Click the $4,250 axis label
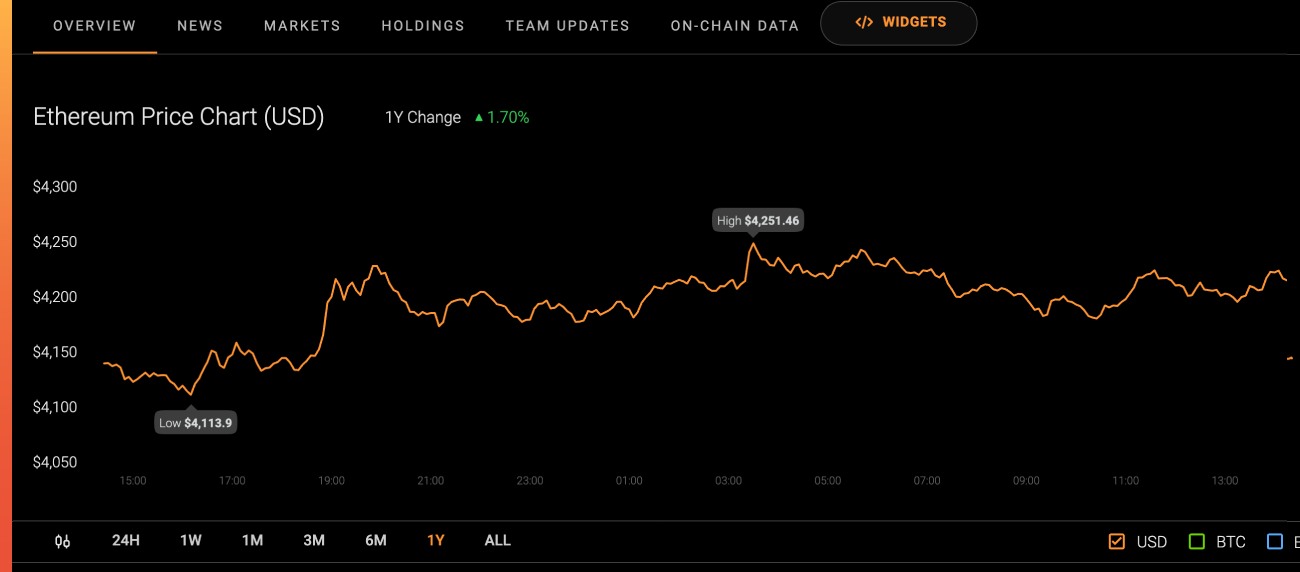Viewport: 1300px width, 572px height. (55, 242)
